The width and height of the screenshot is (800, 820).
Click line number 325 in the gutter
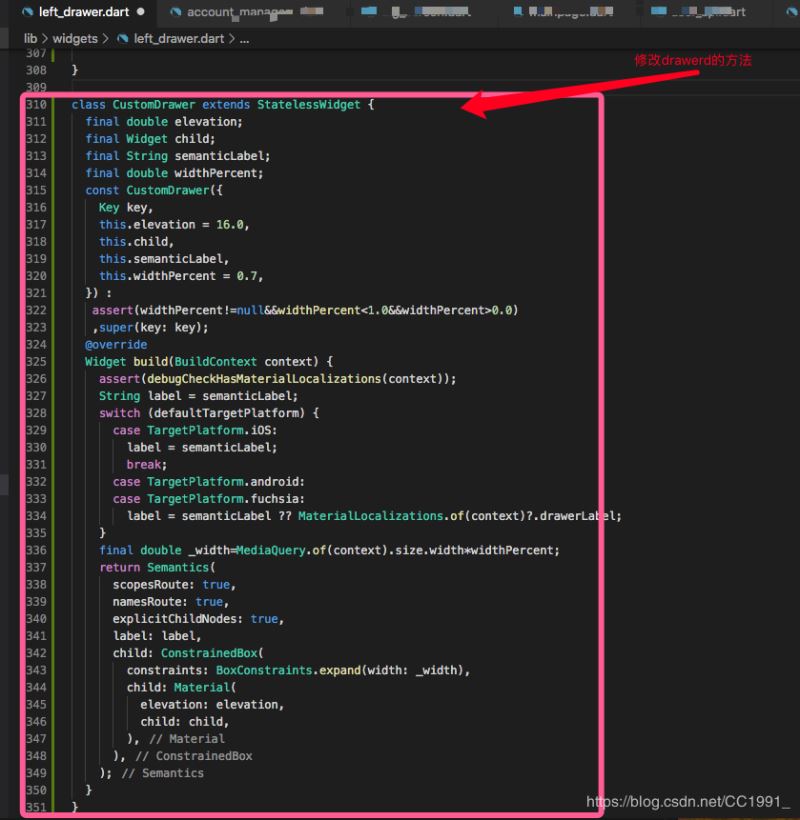pos(36,362)
